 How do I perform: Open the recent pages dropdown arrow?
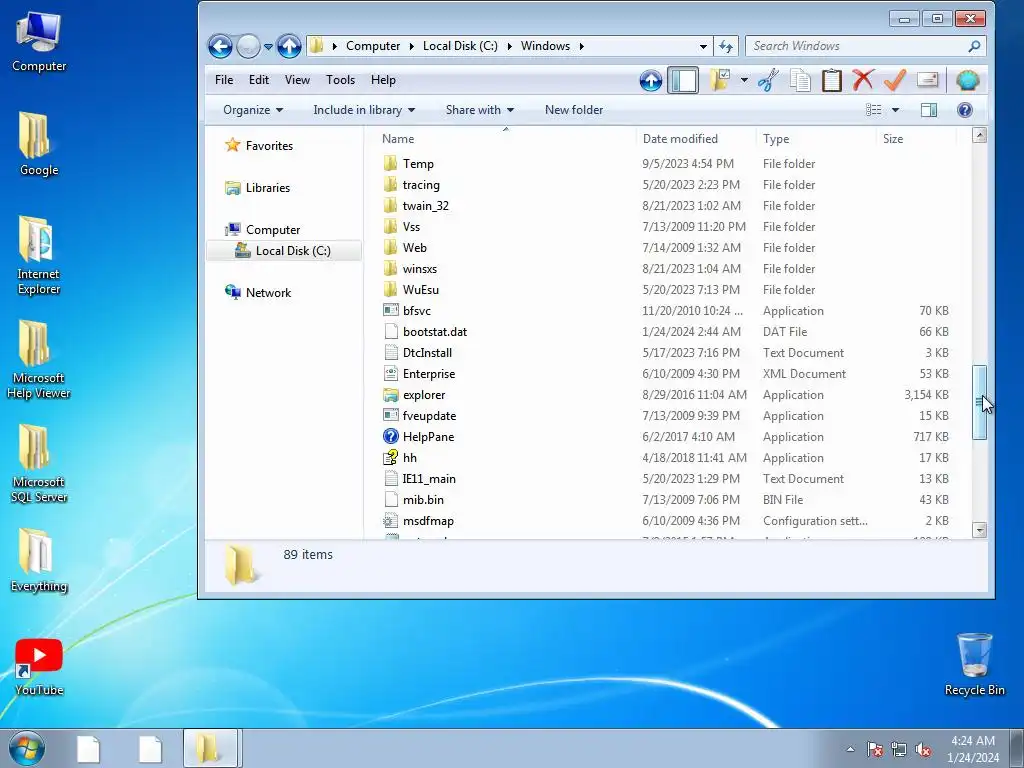coord(268,46)
